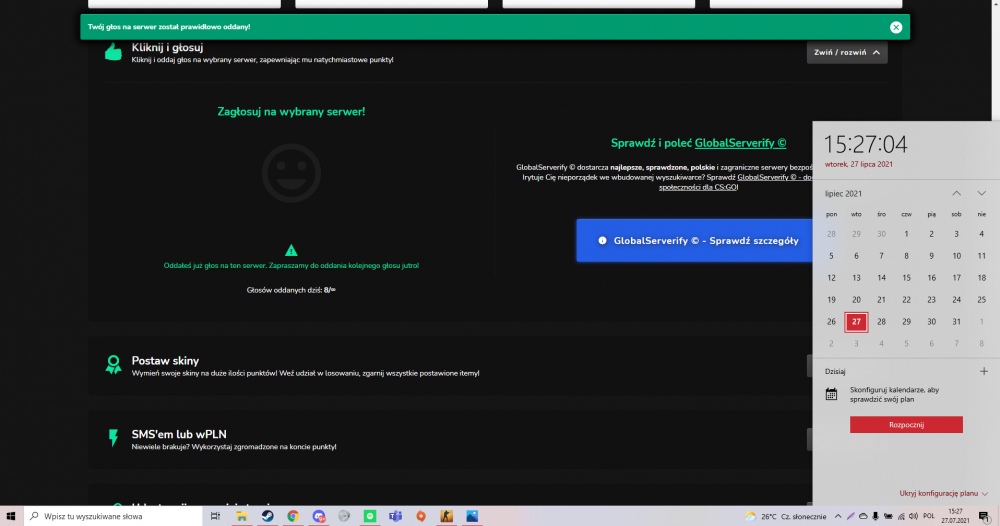This screenshot has width=1000, height=526.
Task: Open Task View from taskbar
Action: [216, 516]
